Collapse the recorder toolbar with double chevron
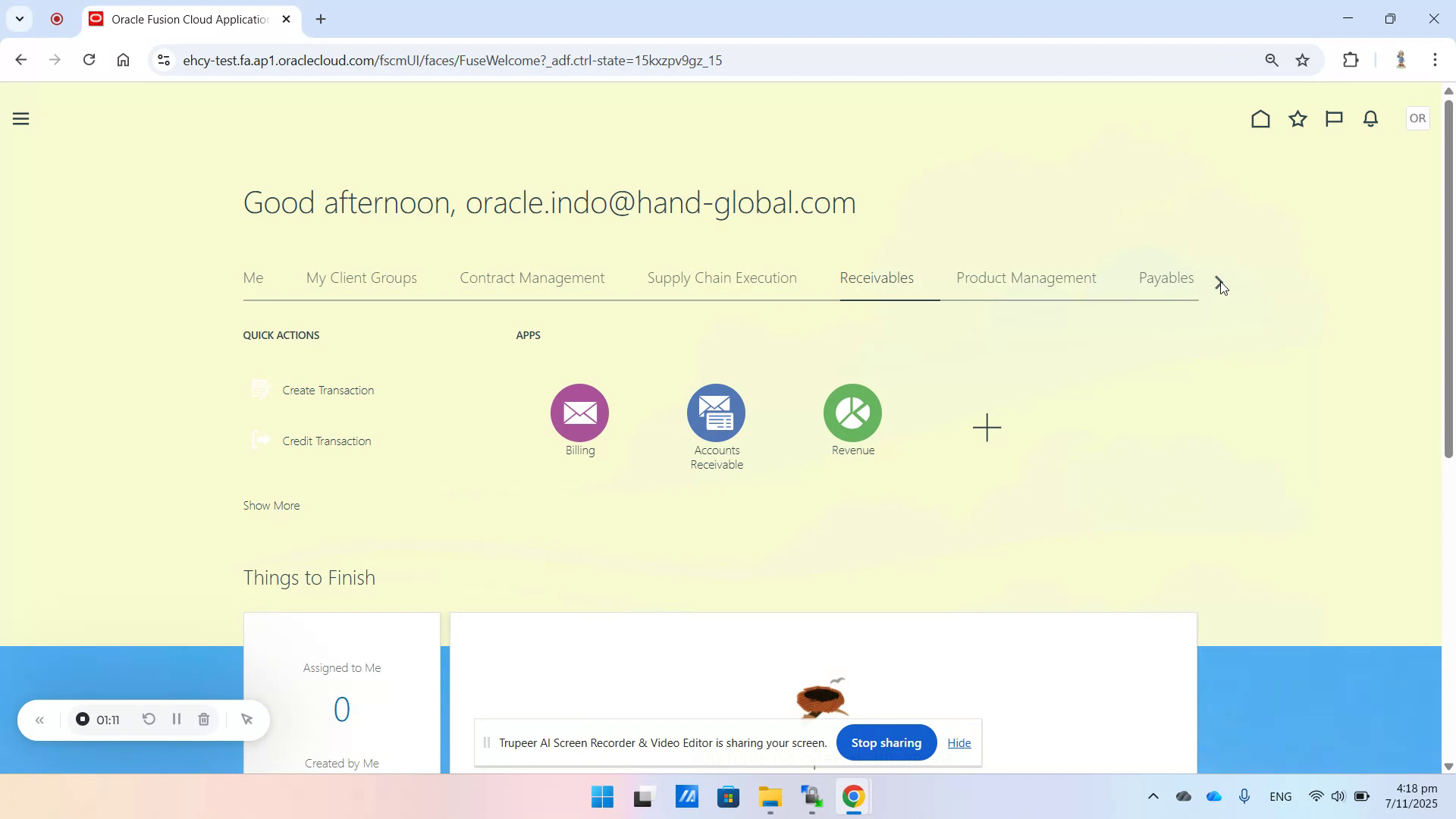Screen dimensions: 1456x819 (x=39, y=719)
